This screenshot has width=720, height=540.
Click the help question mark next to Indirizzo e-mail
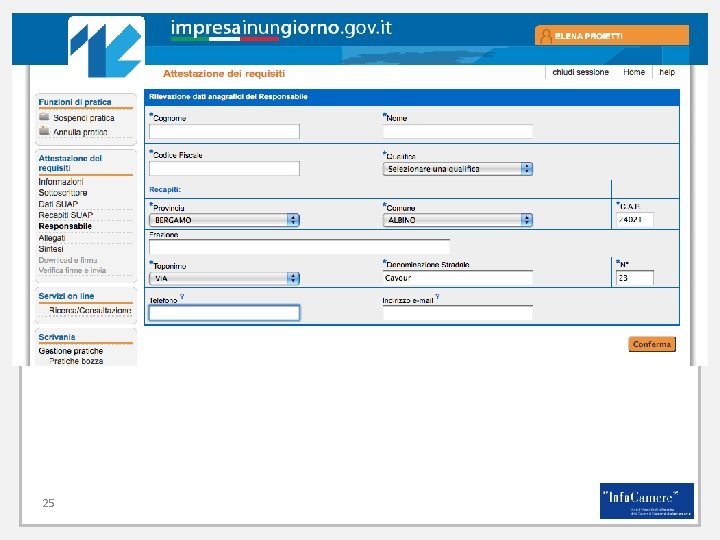click(x=437, y=297)
